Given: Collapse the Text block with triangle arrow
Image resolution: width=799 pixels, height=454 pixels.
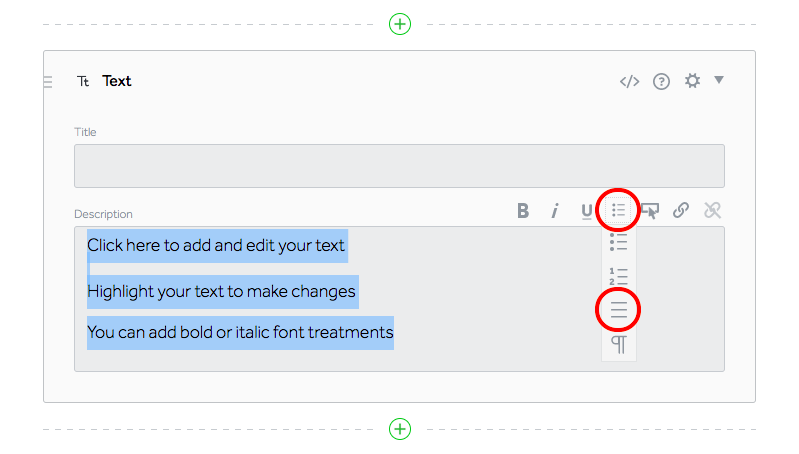Looking at the screenshot, I should coord(719,79).
